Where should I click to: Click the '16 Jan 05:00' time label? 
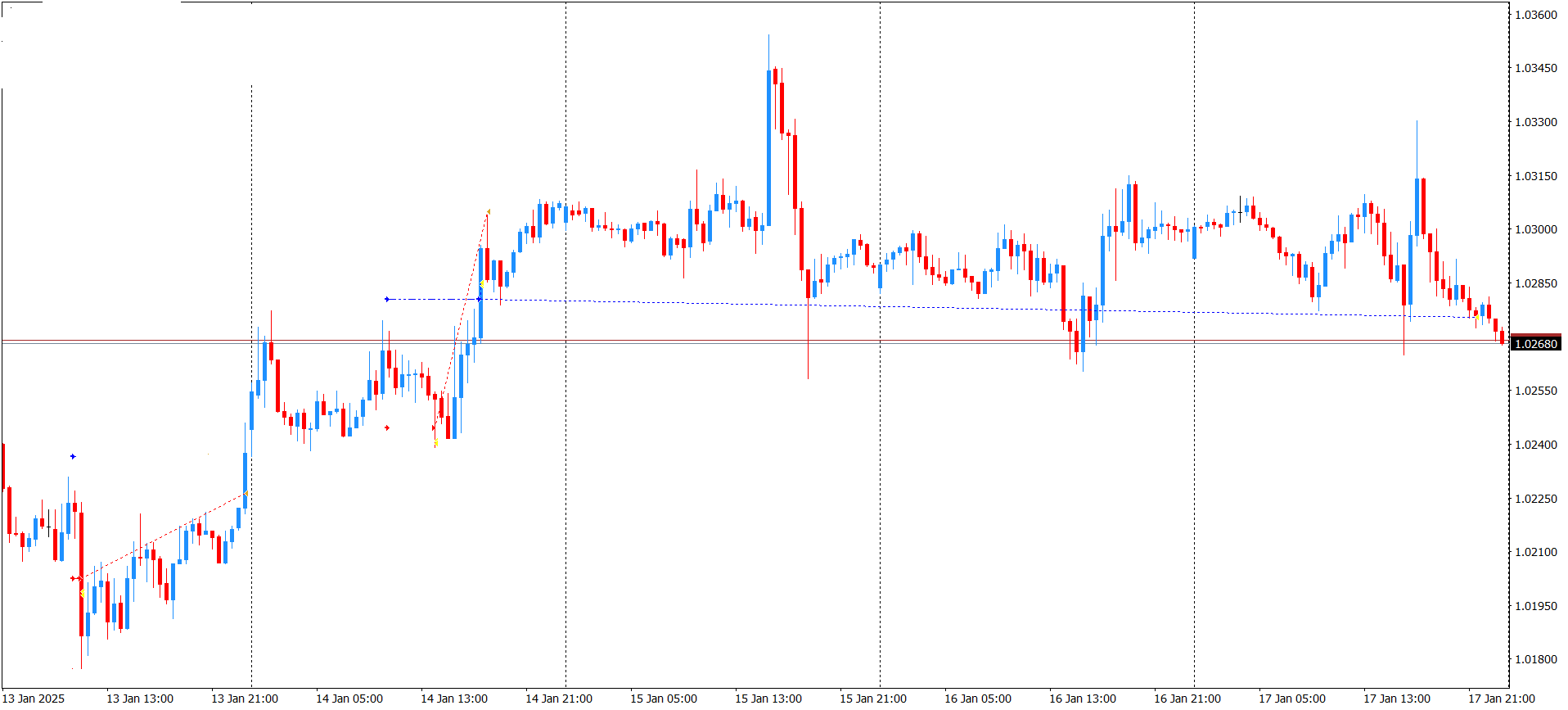tap(978, 699)
